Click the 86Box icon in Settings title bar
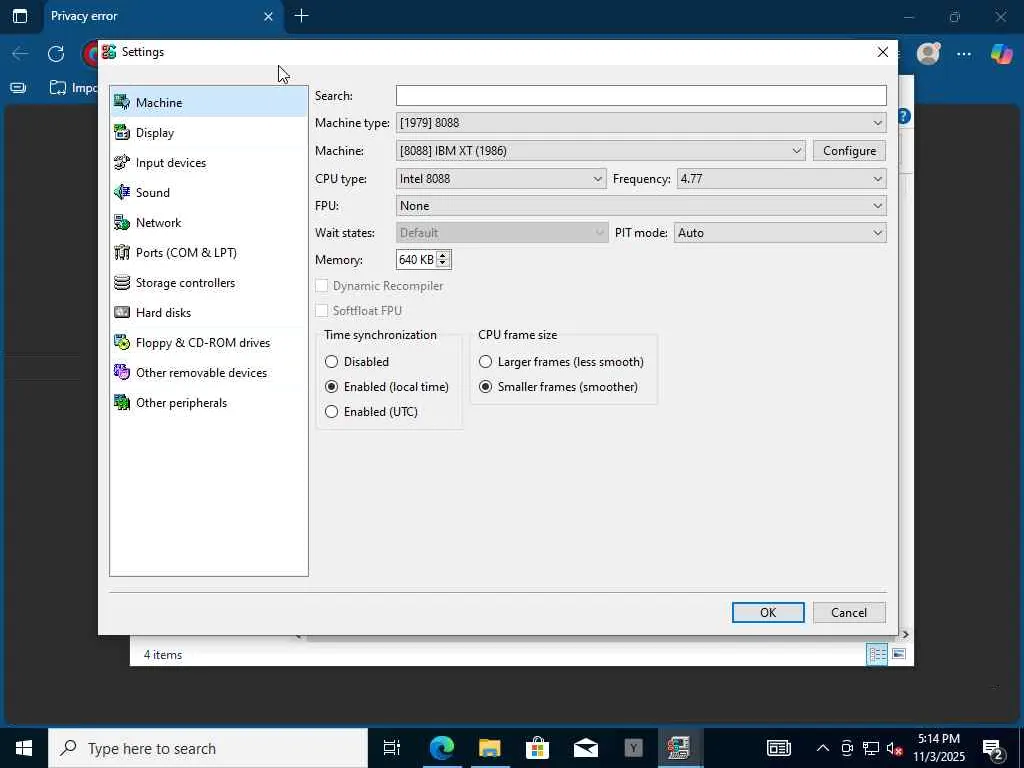 pos(109,52)
